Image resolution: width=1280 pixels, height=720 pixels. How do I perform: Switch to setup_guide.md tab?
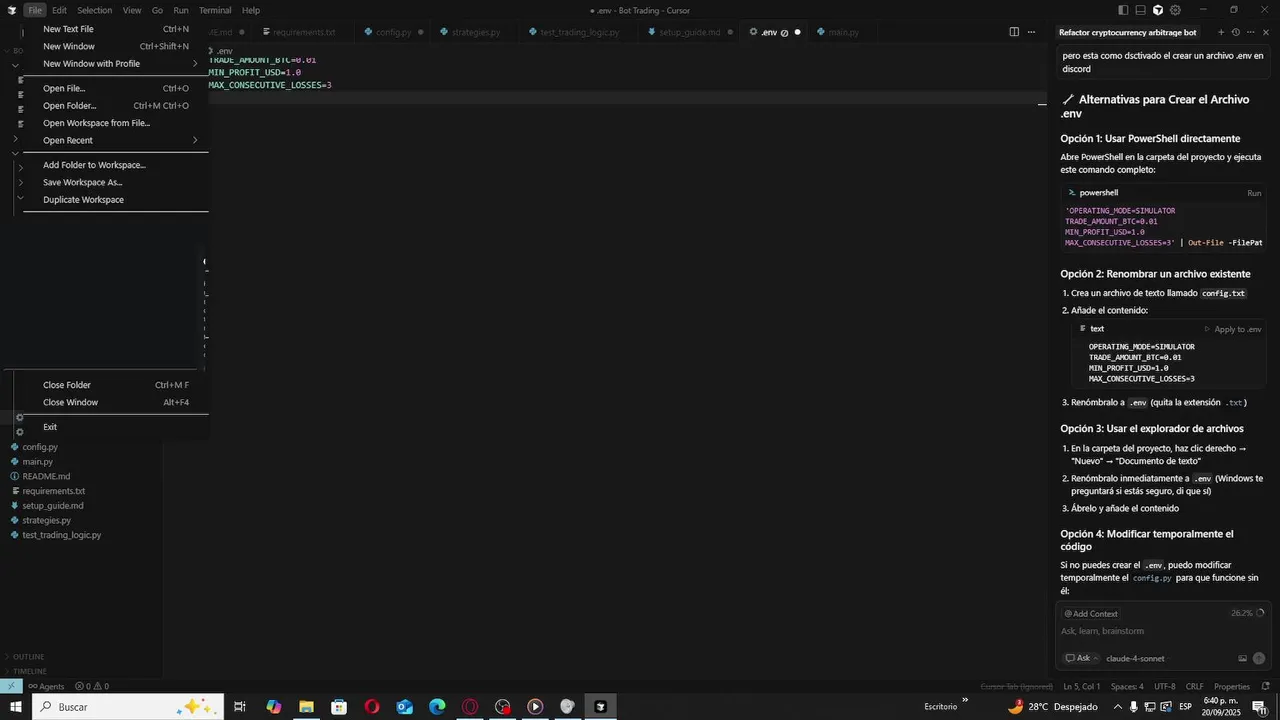(689, 32)
